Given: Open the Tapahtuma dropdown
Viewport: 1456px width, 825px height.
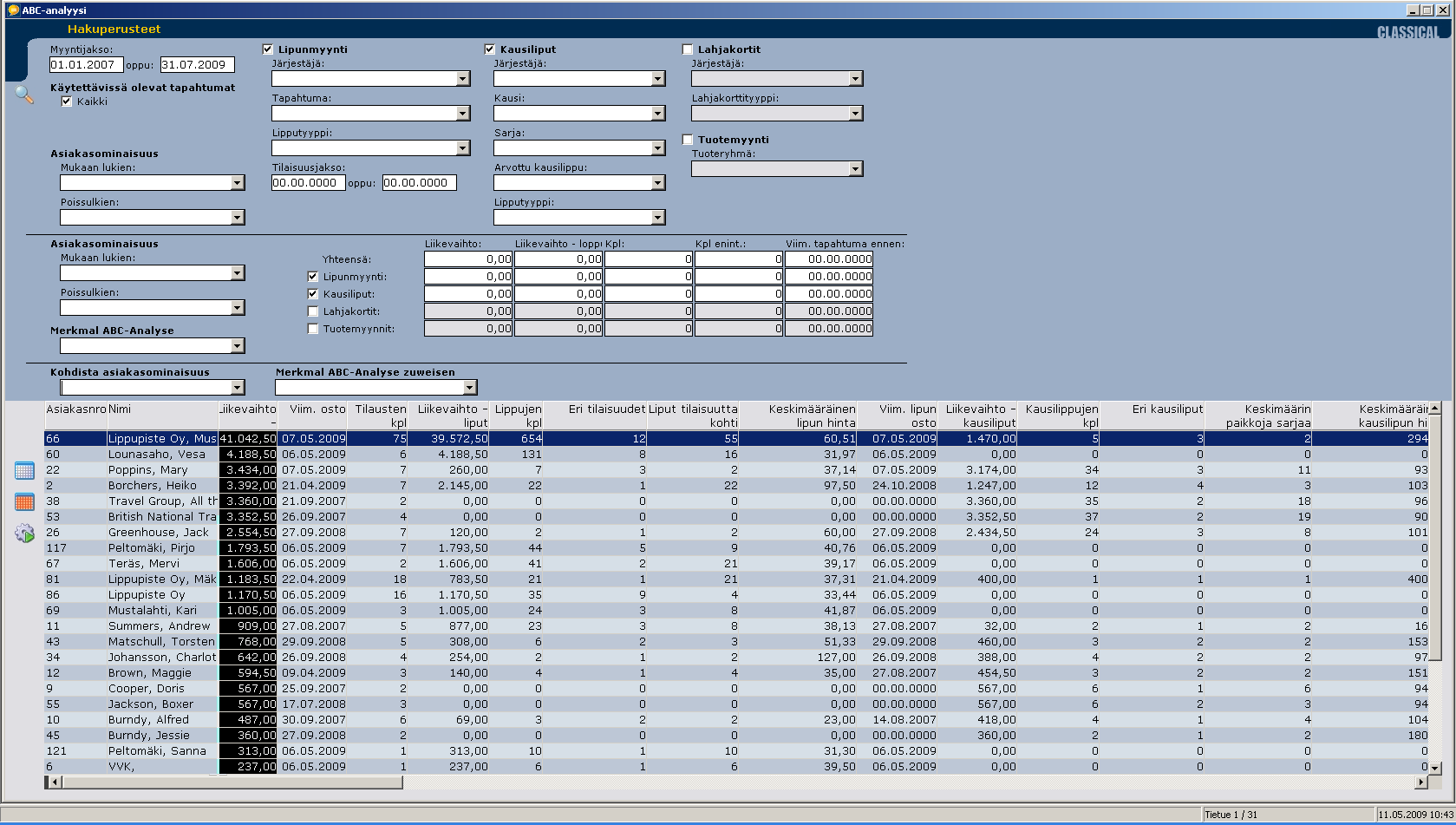Looking at the screenshot, I should pyautogui.click(x=463, y=114).
